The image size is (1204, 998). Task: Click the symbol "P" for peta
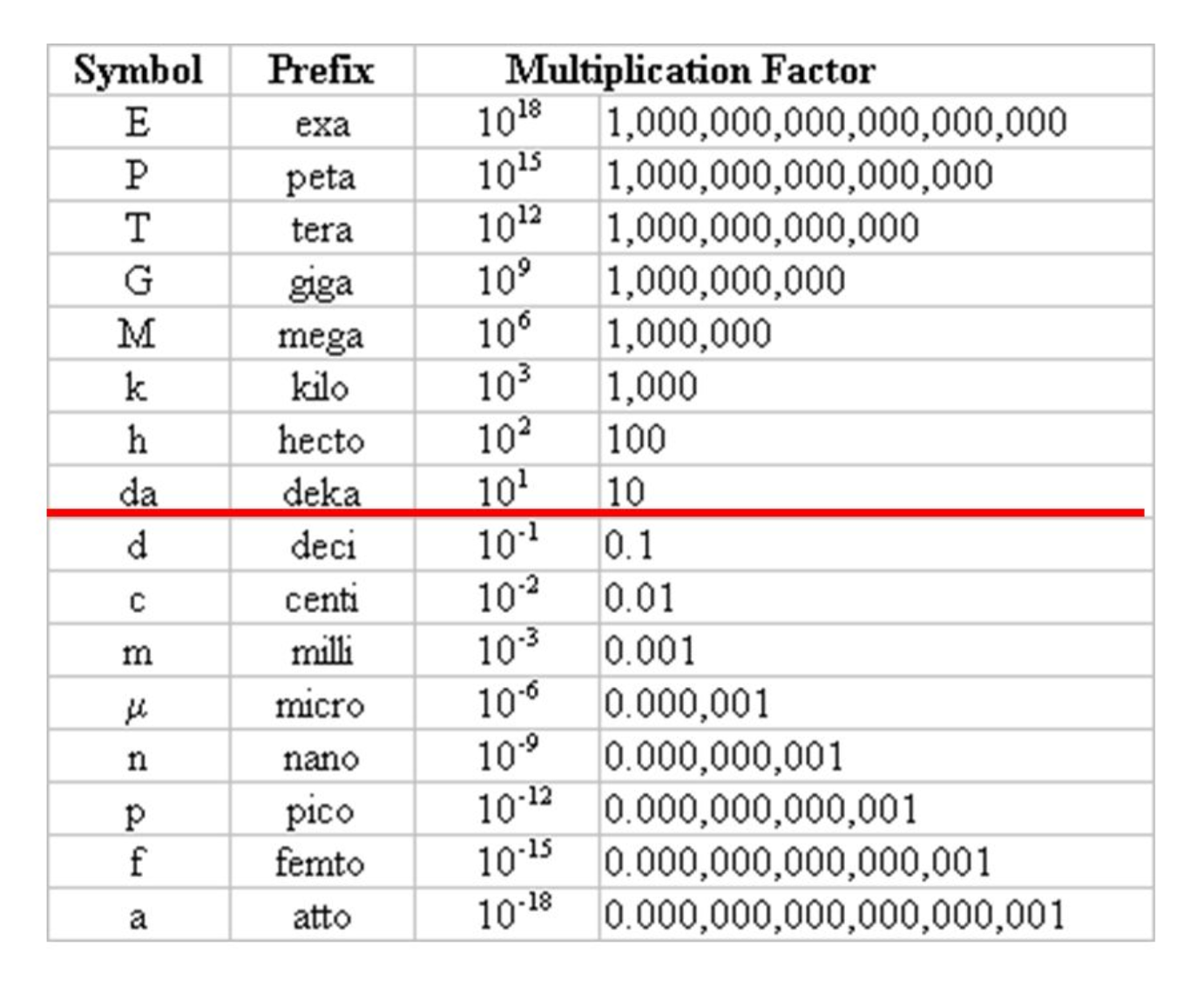pyautogui.click(x=137, y=176)
